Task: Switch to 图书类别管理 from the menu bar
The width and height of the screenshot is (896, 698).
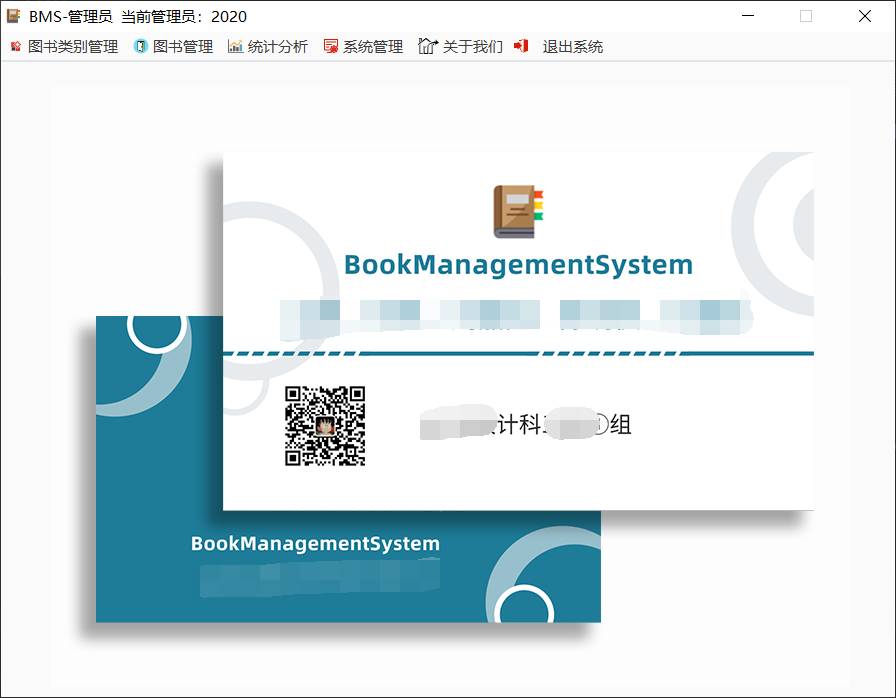Action: tap(72, 46)
